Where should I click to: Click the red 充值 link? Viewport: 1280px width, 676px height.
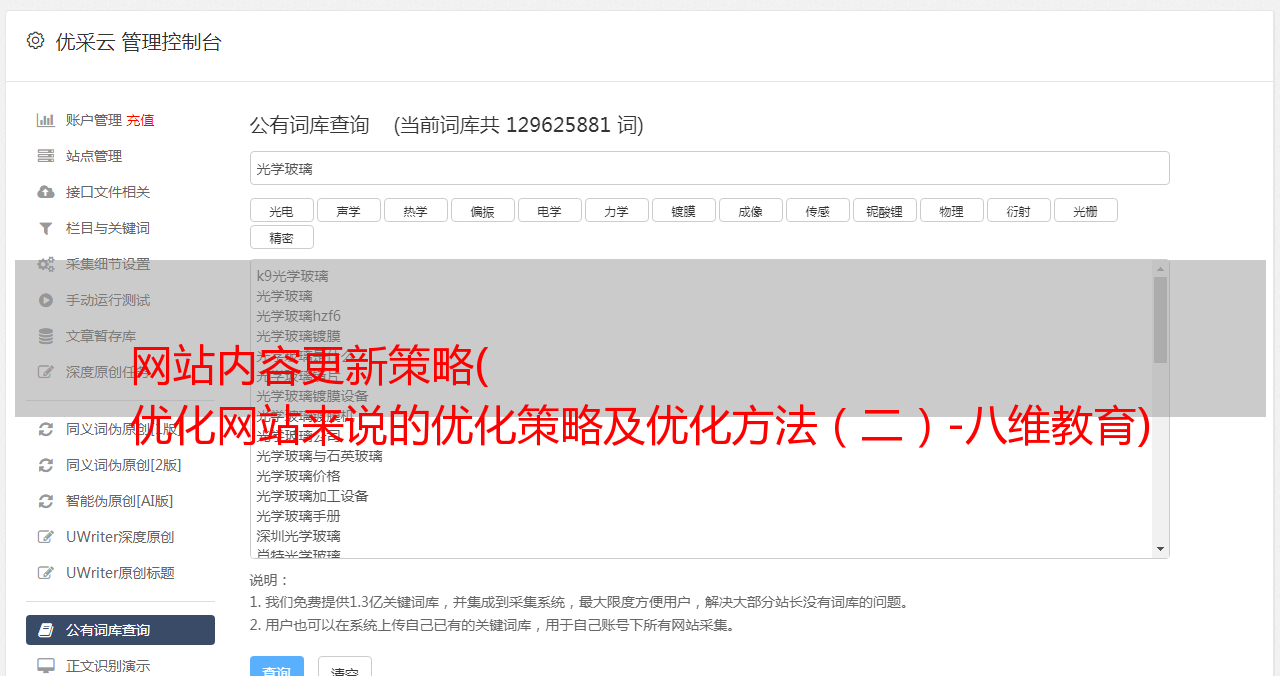140,120
